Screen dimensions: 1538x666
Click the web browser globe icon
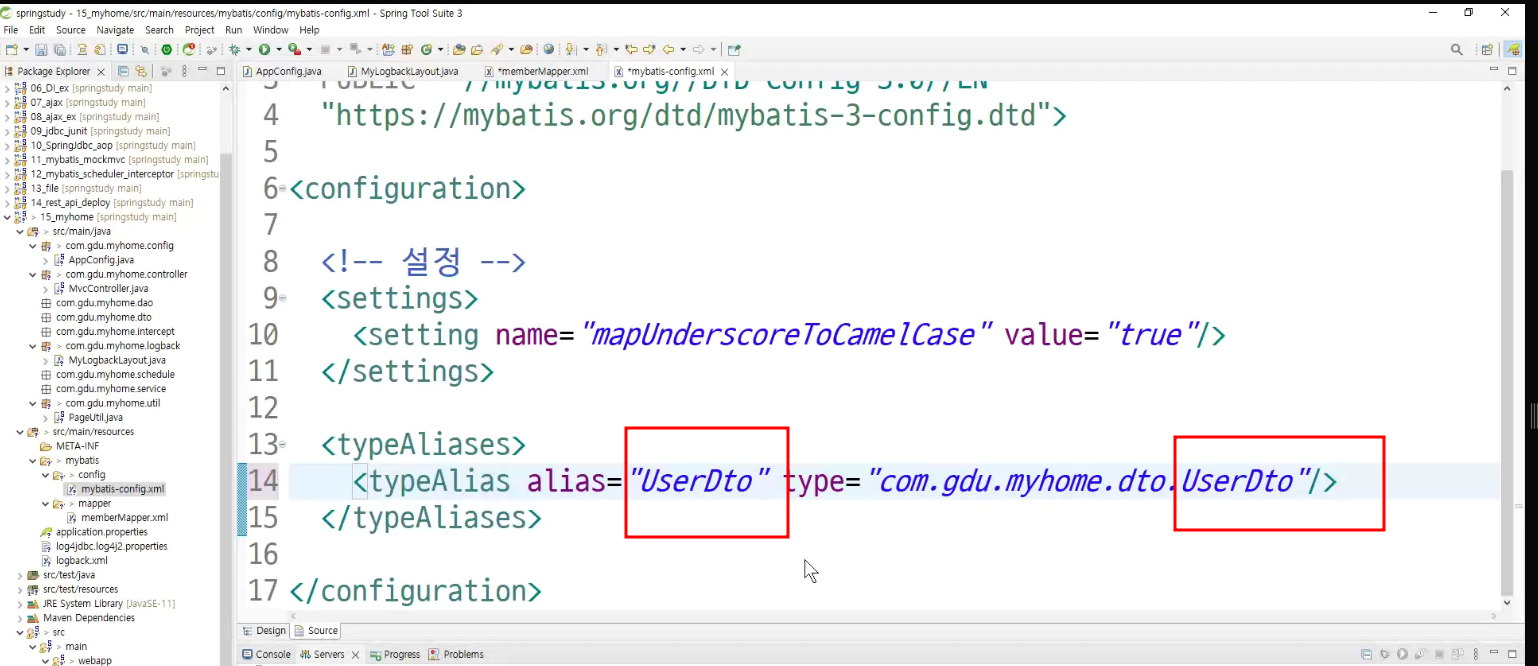[548, 49]
